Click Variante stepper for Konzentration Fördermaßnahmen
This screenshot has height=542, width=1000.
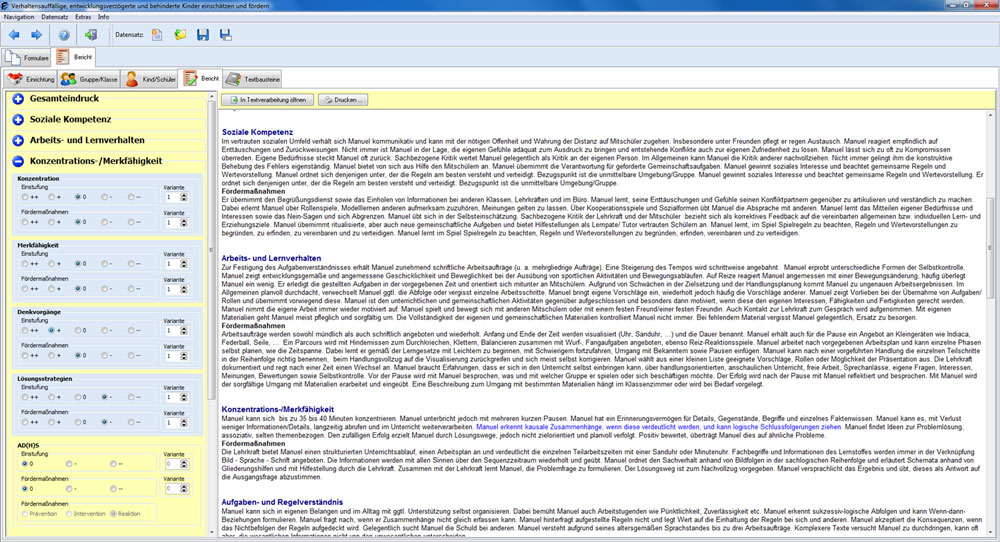coord(184,223)
